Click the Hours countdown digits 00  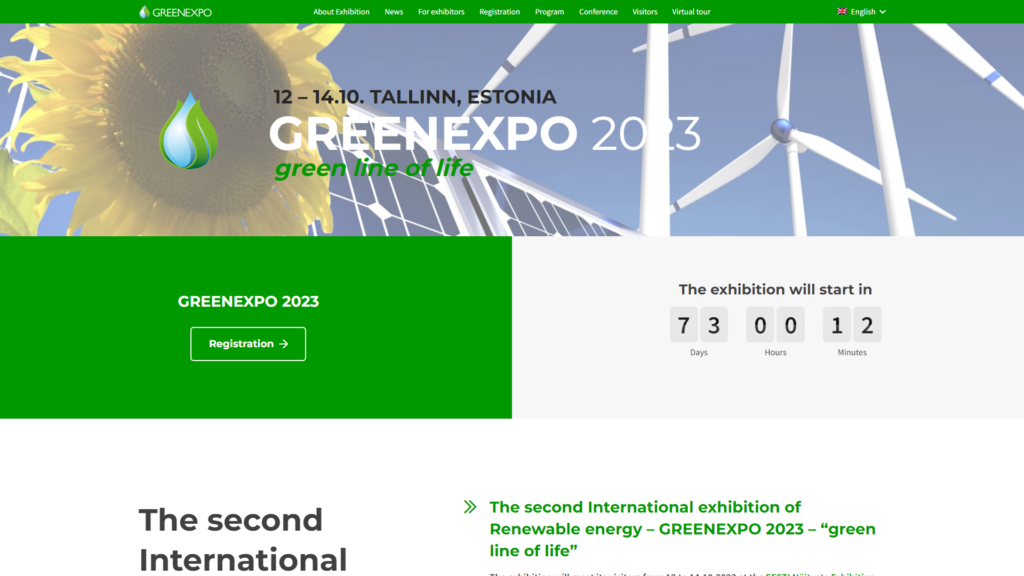tap(775, 325)
